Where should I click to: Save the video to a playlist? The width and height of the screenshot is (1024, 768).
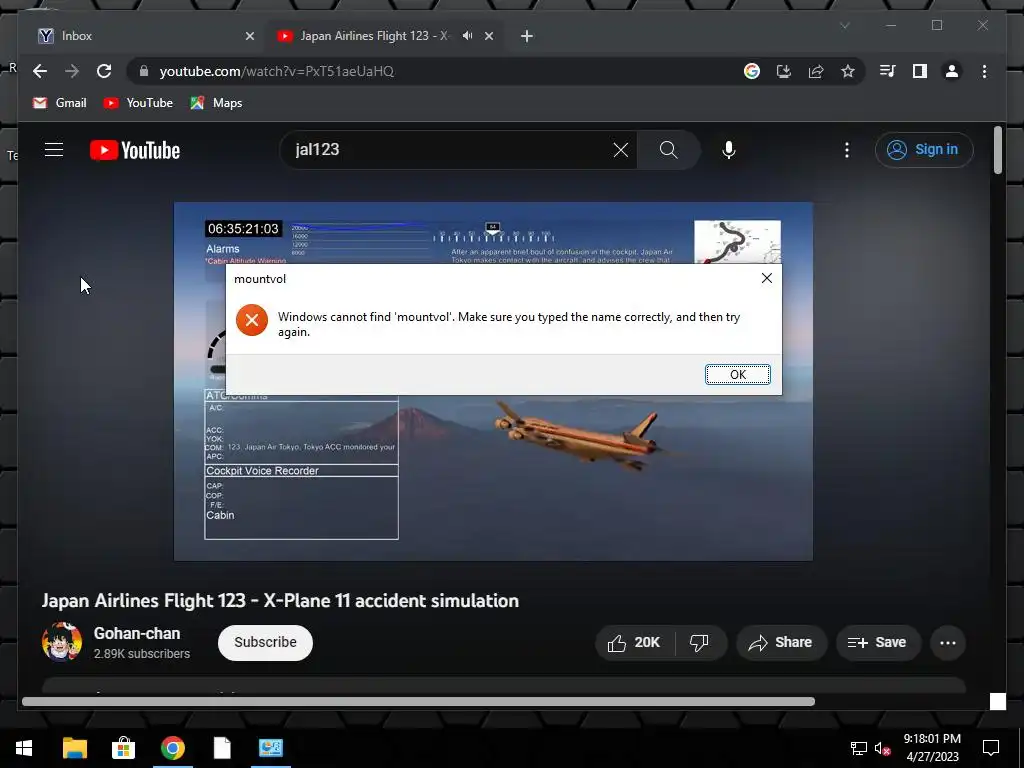[x=878, y=643]
